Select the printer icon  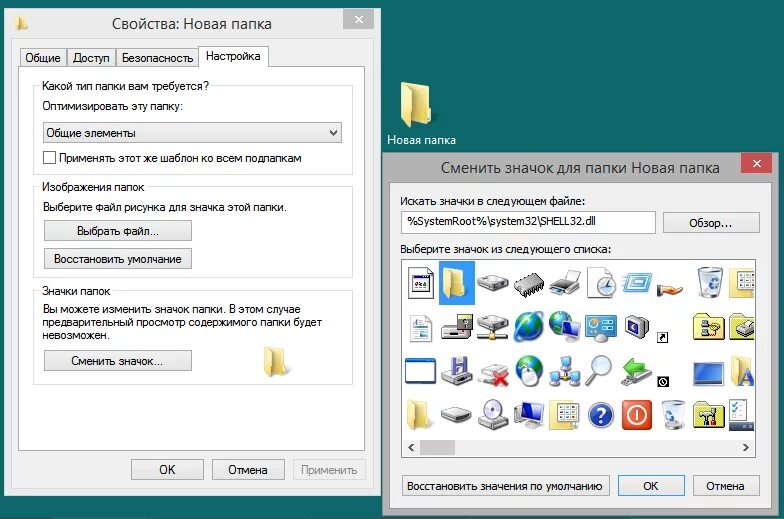(x=565, y=282)
